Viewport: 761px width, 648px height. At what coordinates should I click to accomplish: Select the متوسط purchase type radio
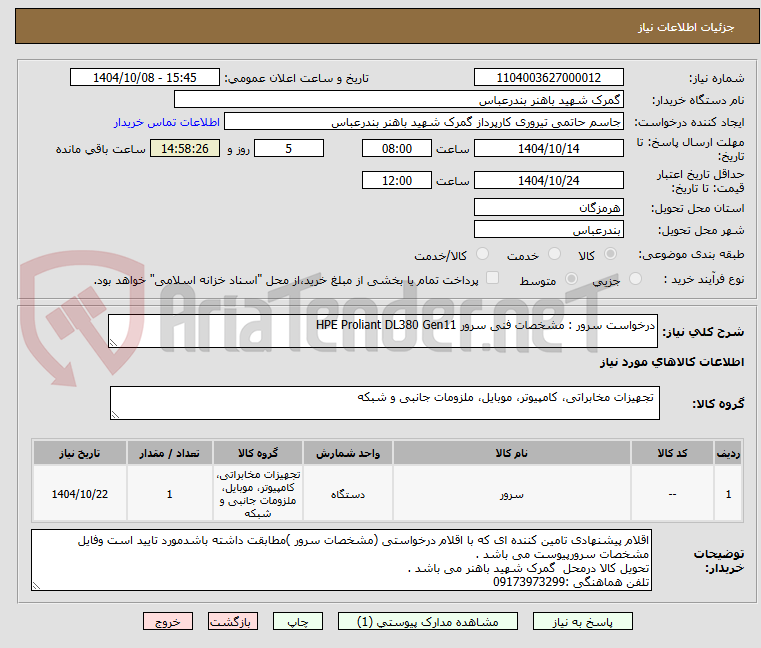pyautogui.click(x=571, y=279)
